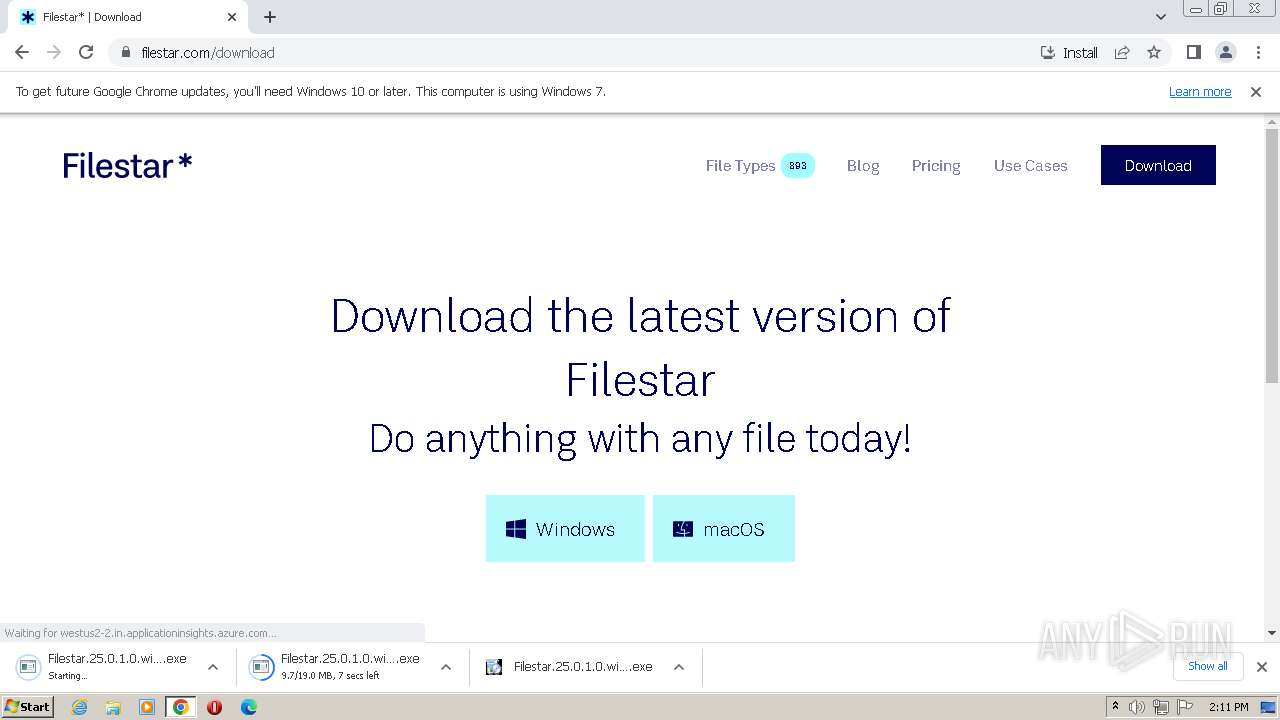Open the download item showing 9.7/19.0 MB
This screenshot has height=720, width=1280.
tap(335, 666)
